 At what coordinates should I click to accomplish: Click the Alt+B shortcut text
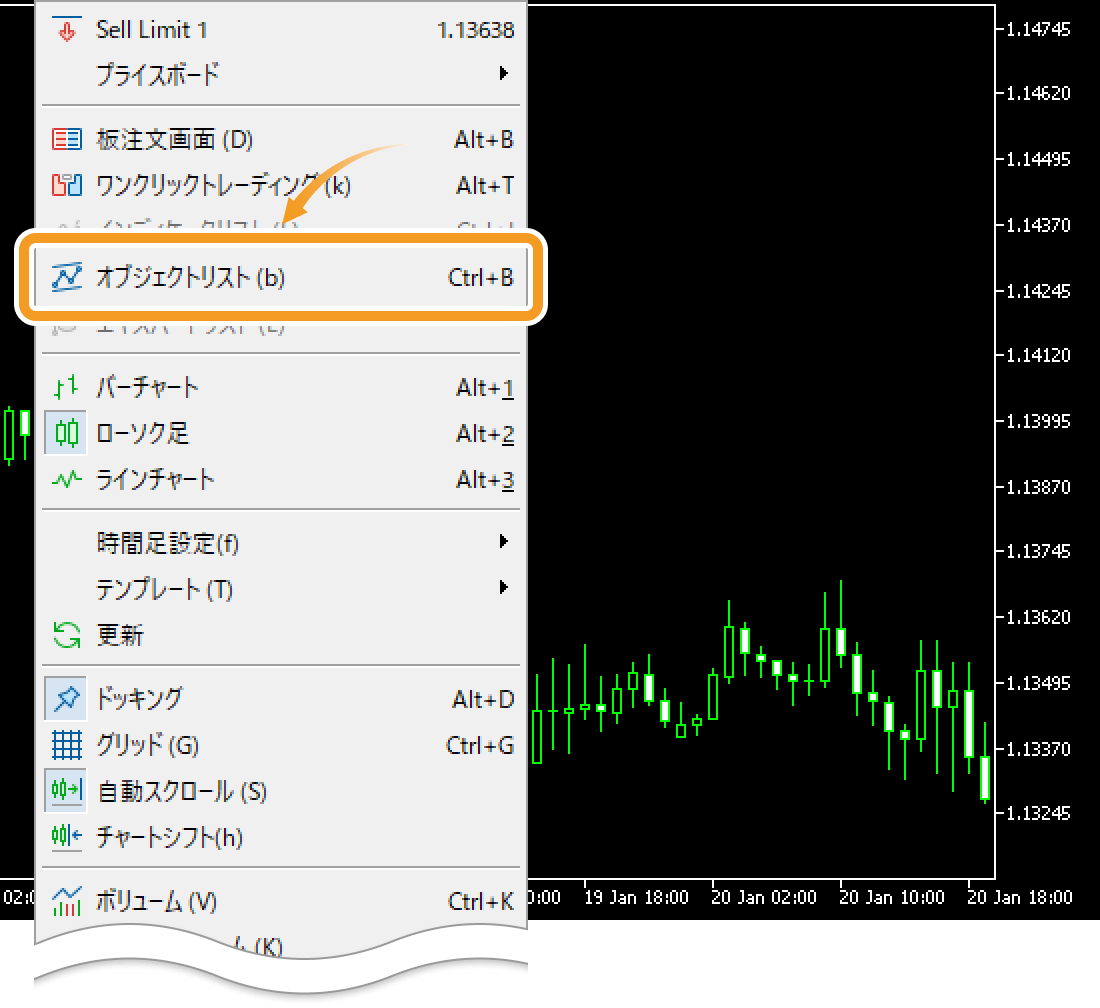click(x=483, y=140)
